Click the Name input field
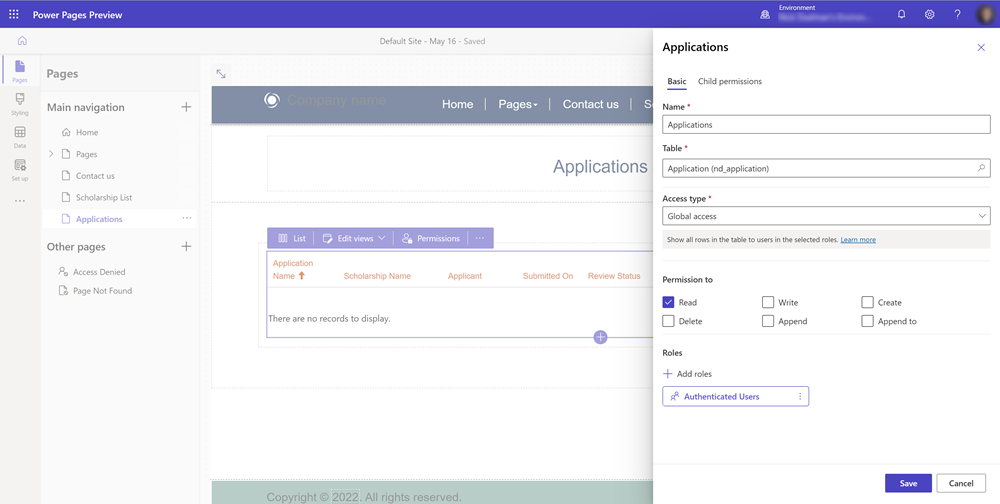1000x504 pixels. 826,125
